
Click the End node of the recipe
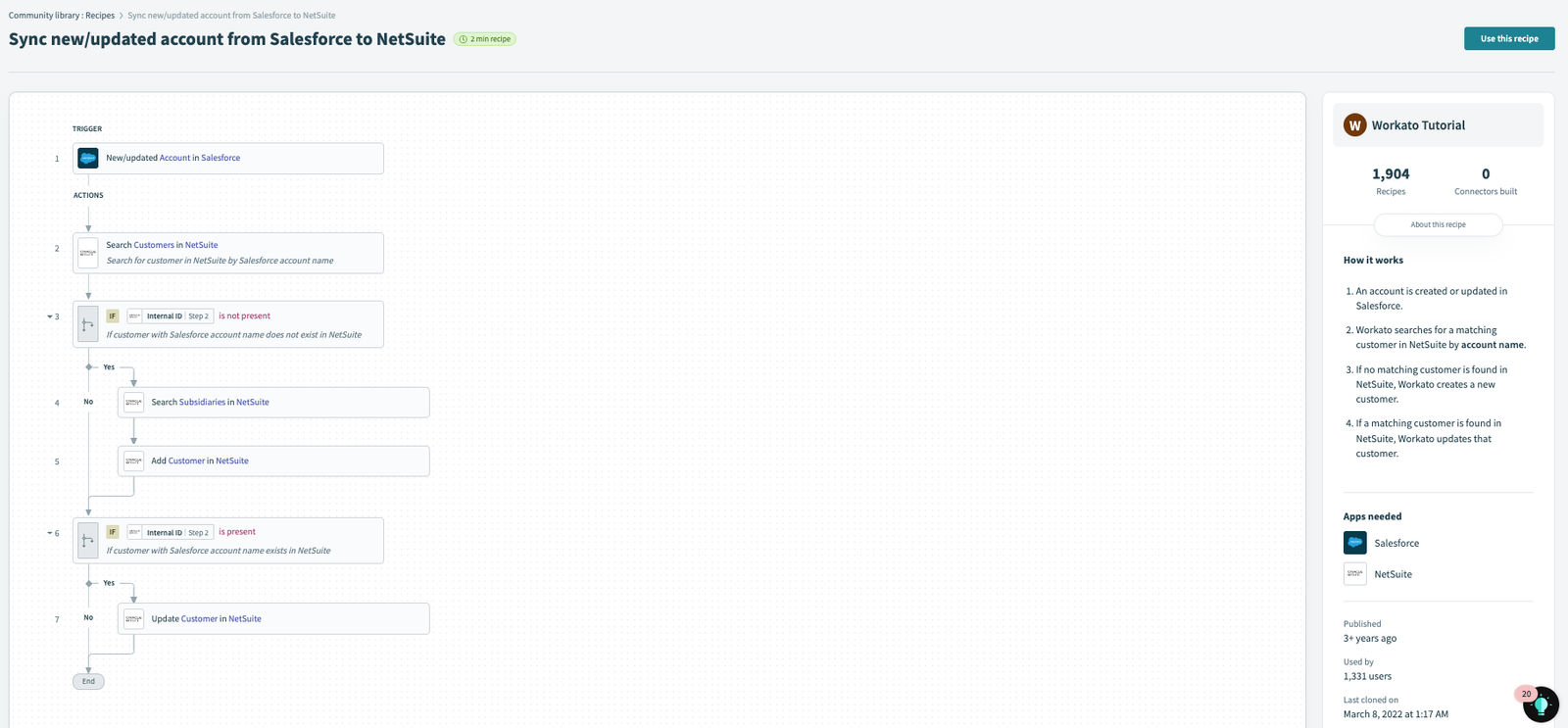88,681
